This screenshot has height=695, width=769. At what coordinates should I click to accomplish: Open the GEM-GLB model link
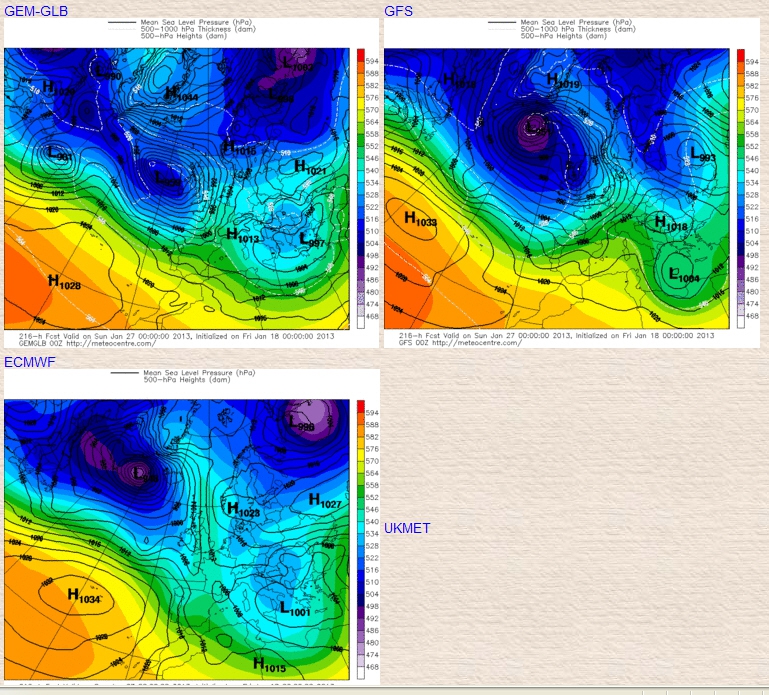tap(36, 11)
